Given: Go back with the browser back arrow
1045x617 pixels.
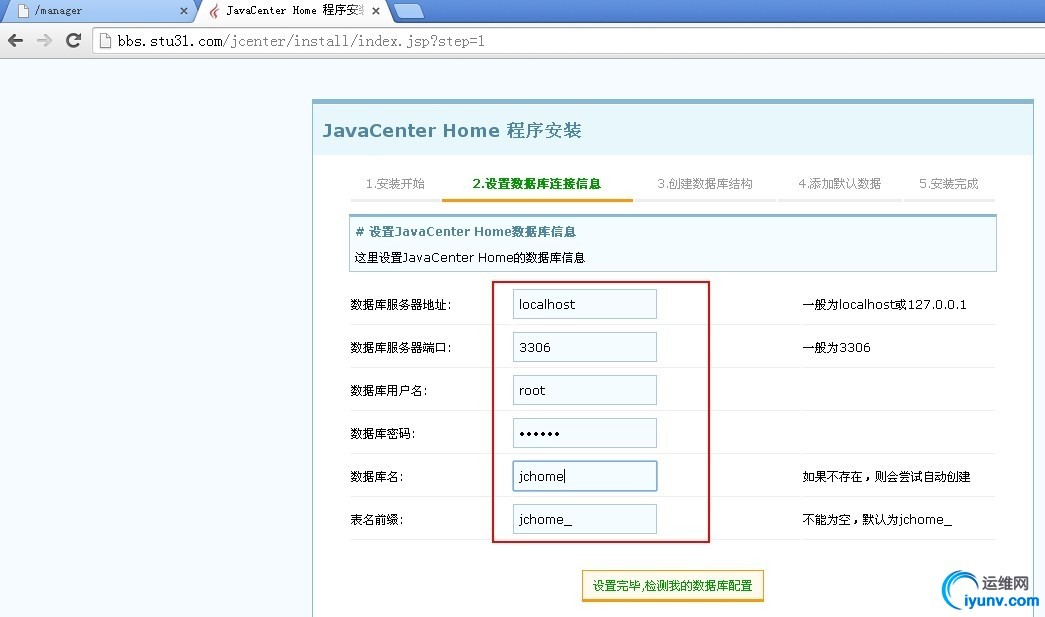Looking at the screenshot, I should tap(15, 41).
